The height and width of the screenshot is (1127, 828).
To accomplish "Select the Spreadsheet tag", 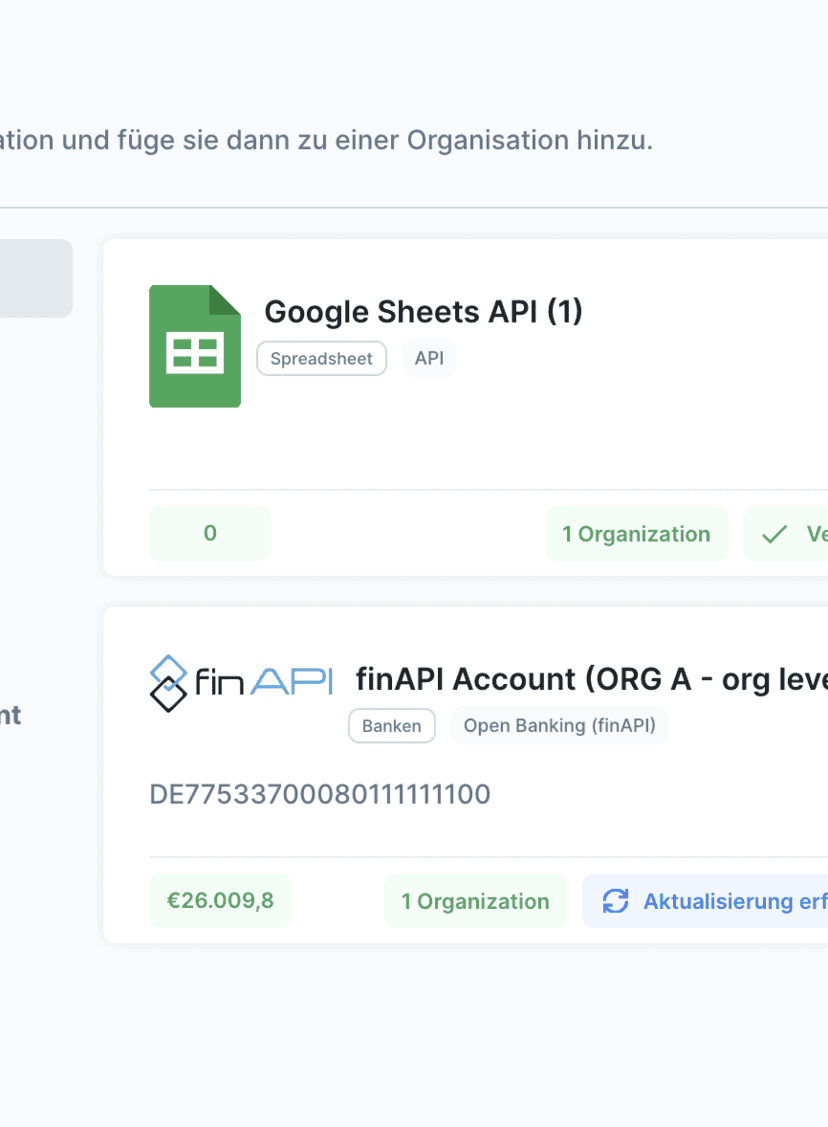I will (321, 358).
